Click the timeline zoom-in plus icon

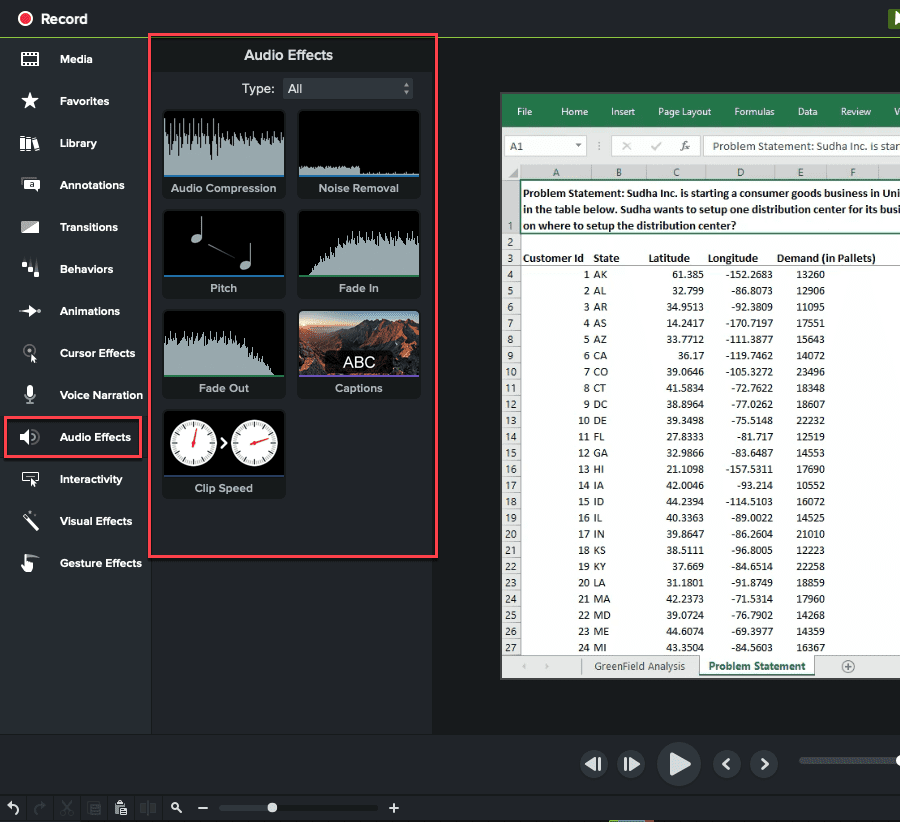pos(394,808)
